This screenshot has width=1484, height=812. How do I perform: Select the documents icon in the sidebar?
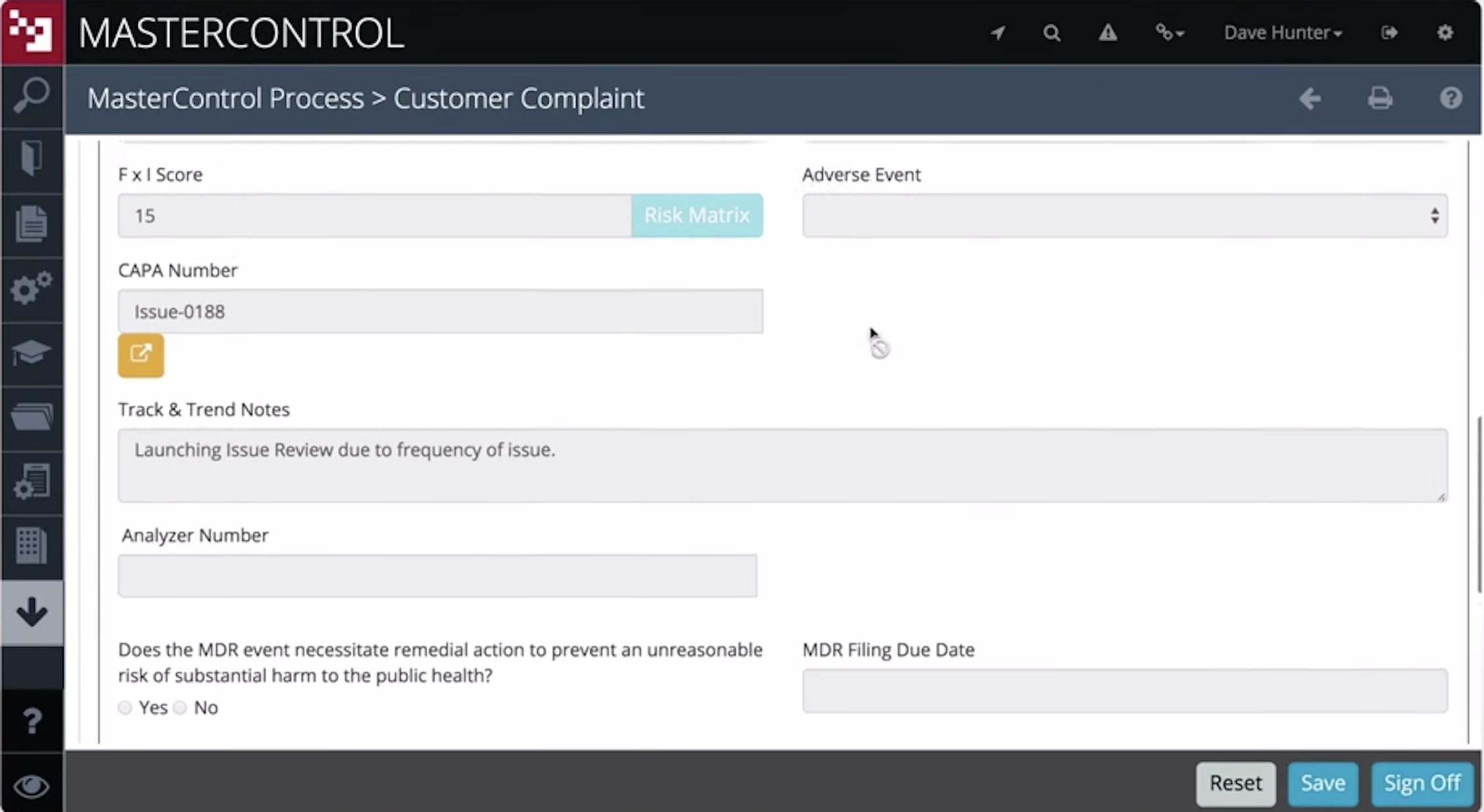pos(31,224)
